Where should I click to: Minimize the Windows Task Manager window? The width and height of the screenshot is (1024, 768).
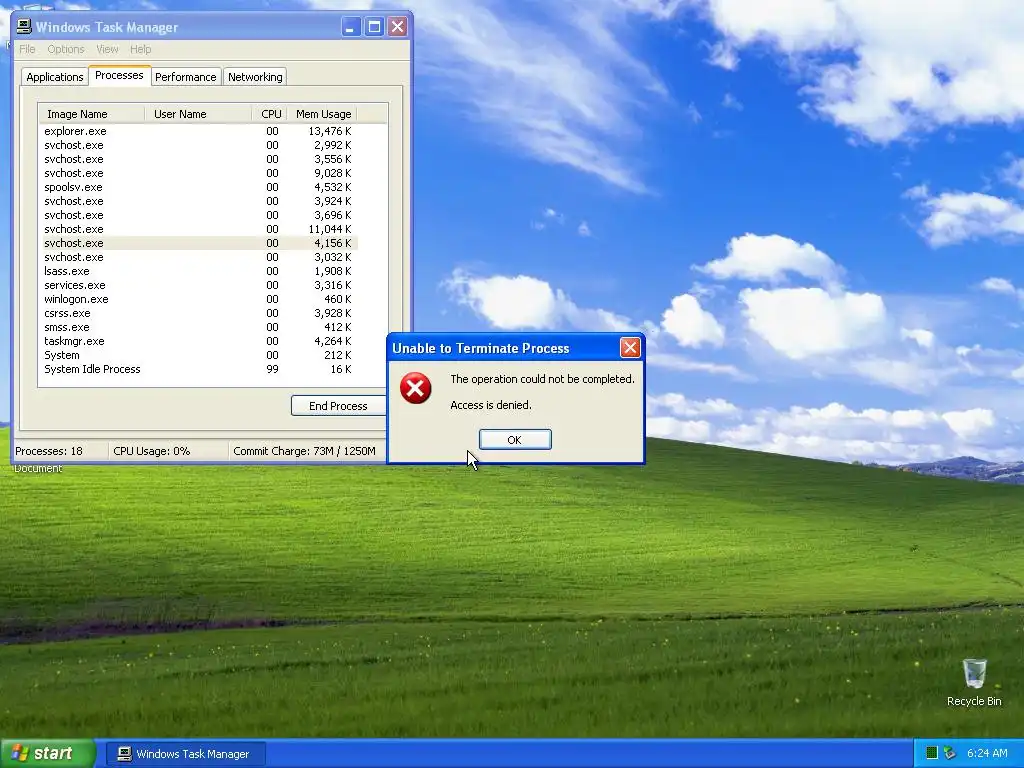[x=351, y=27]
